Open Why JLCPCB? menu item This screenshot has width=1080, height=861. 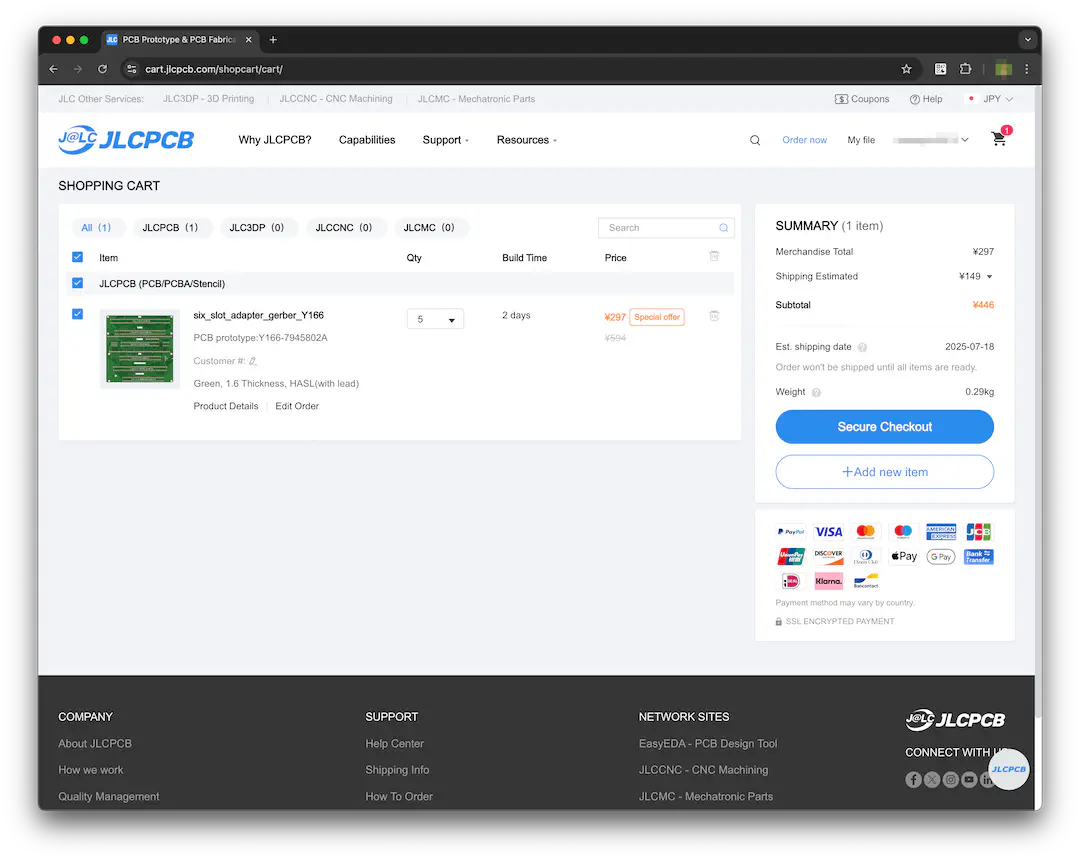275,140
